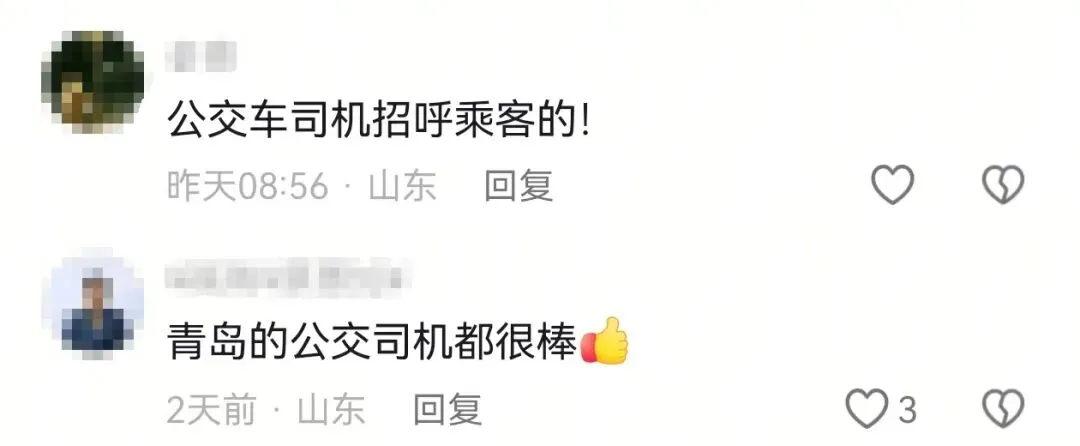The image size is (1080, 446).
Task: Click the 昨天08:56 timestamp
Action: click(247, 186)
